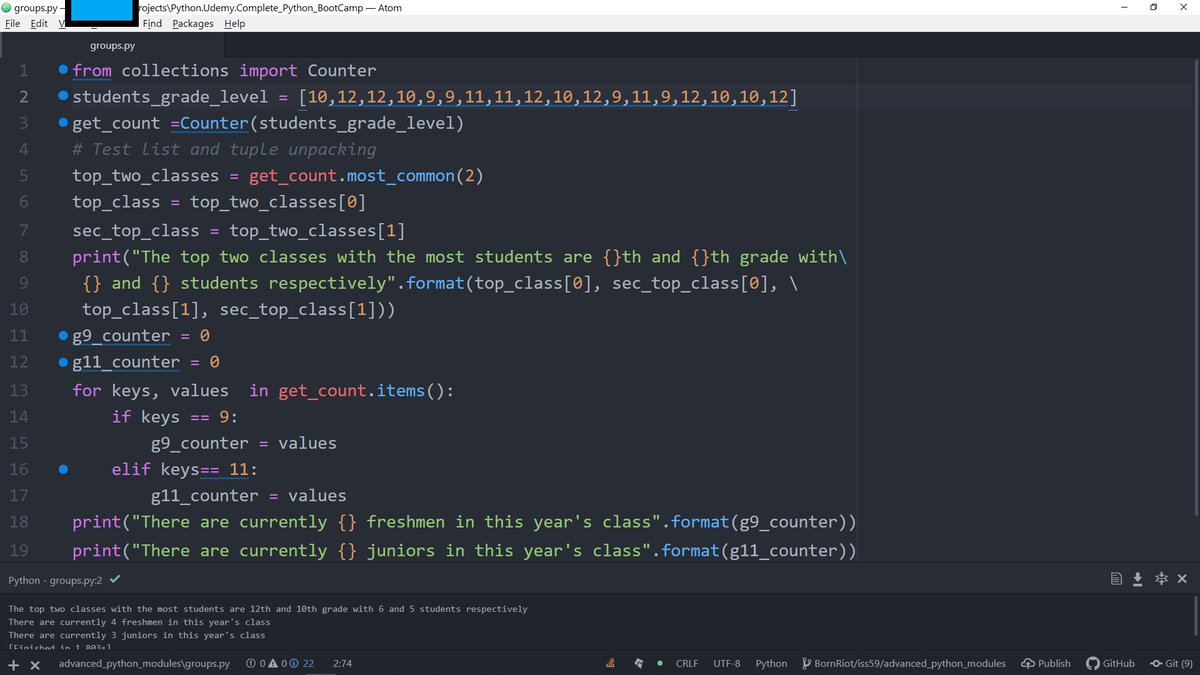
Task: Click the 'freshmen' print statement on line 18
Action: 464,522
